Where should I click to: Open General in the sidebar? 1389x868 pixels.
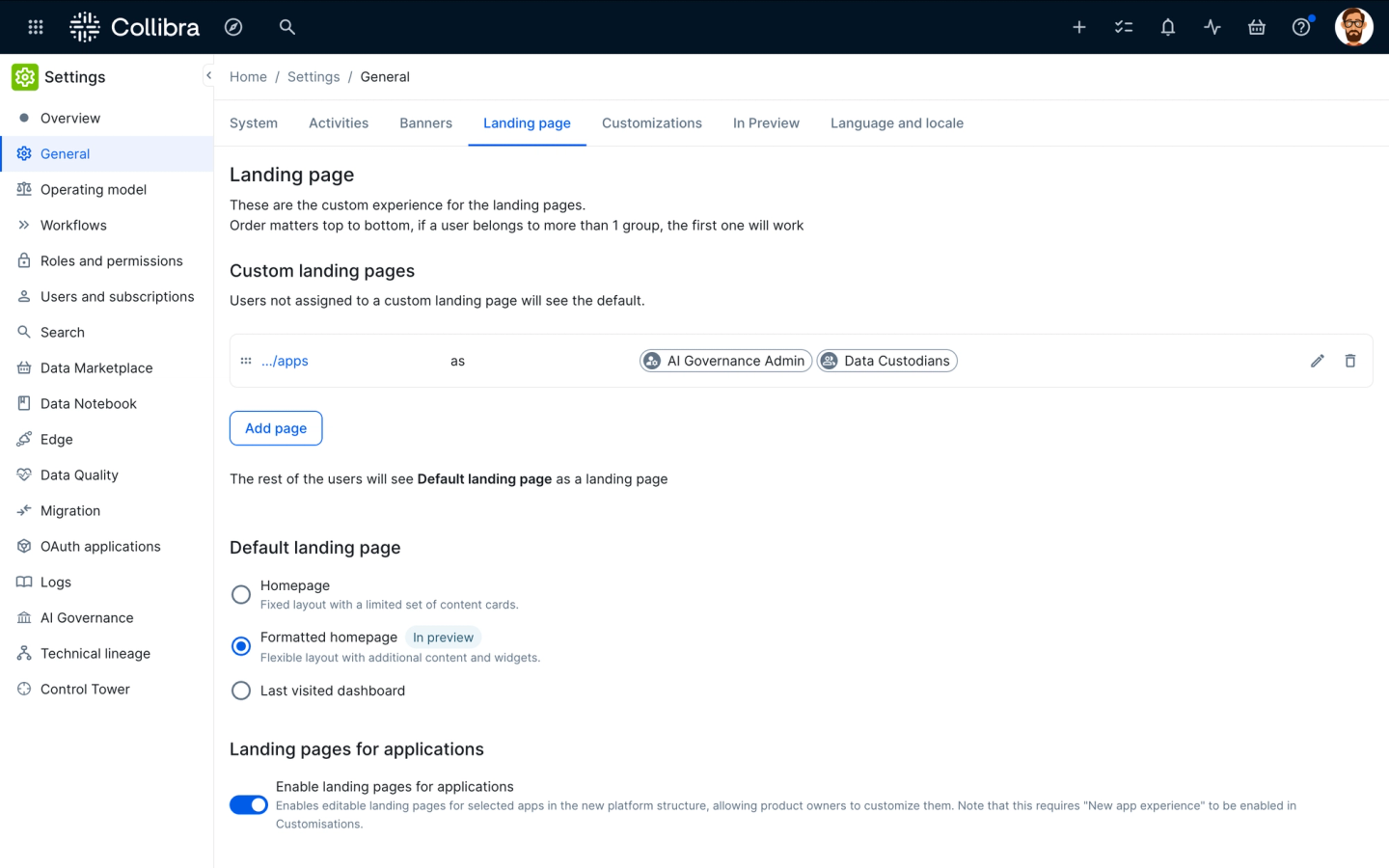click(106, 153)
